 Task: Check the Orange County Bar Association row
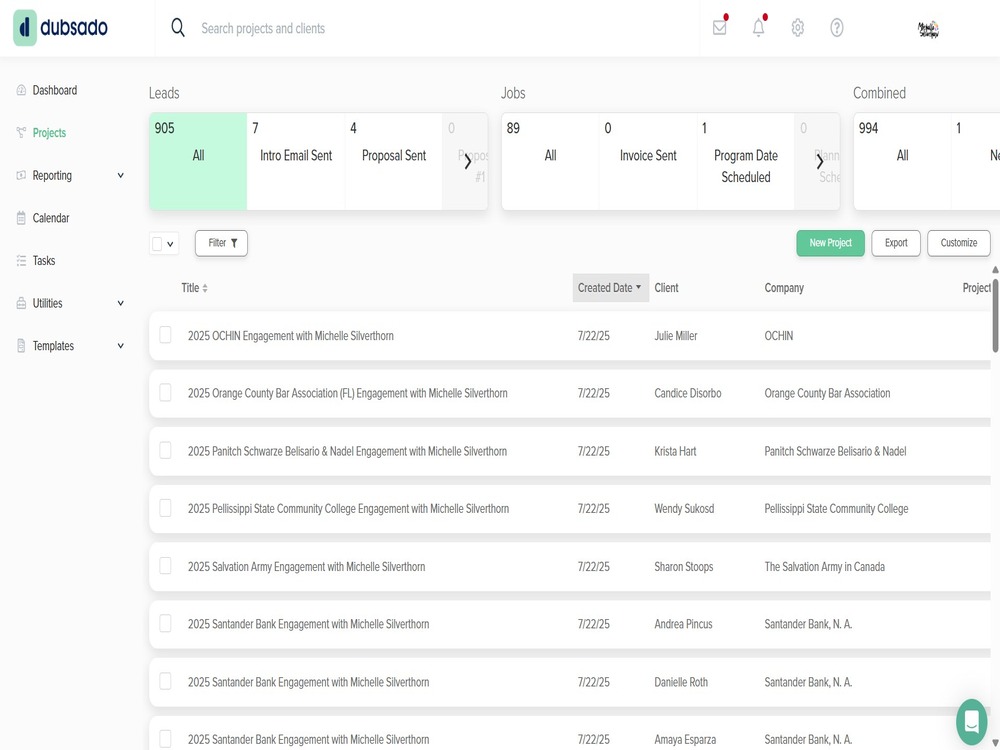pyautogui.click(x=165, y=392)
